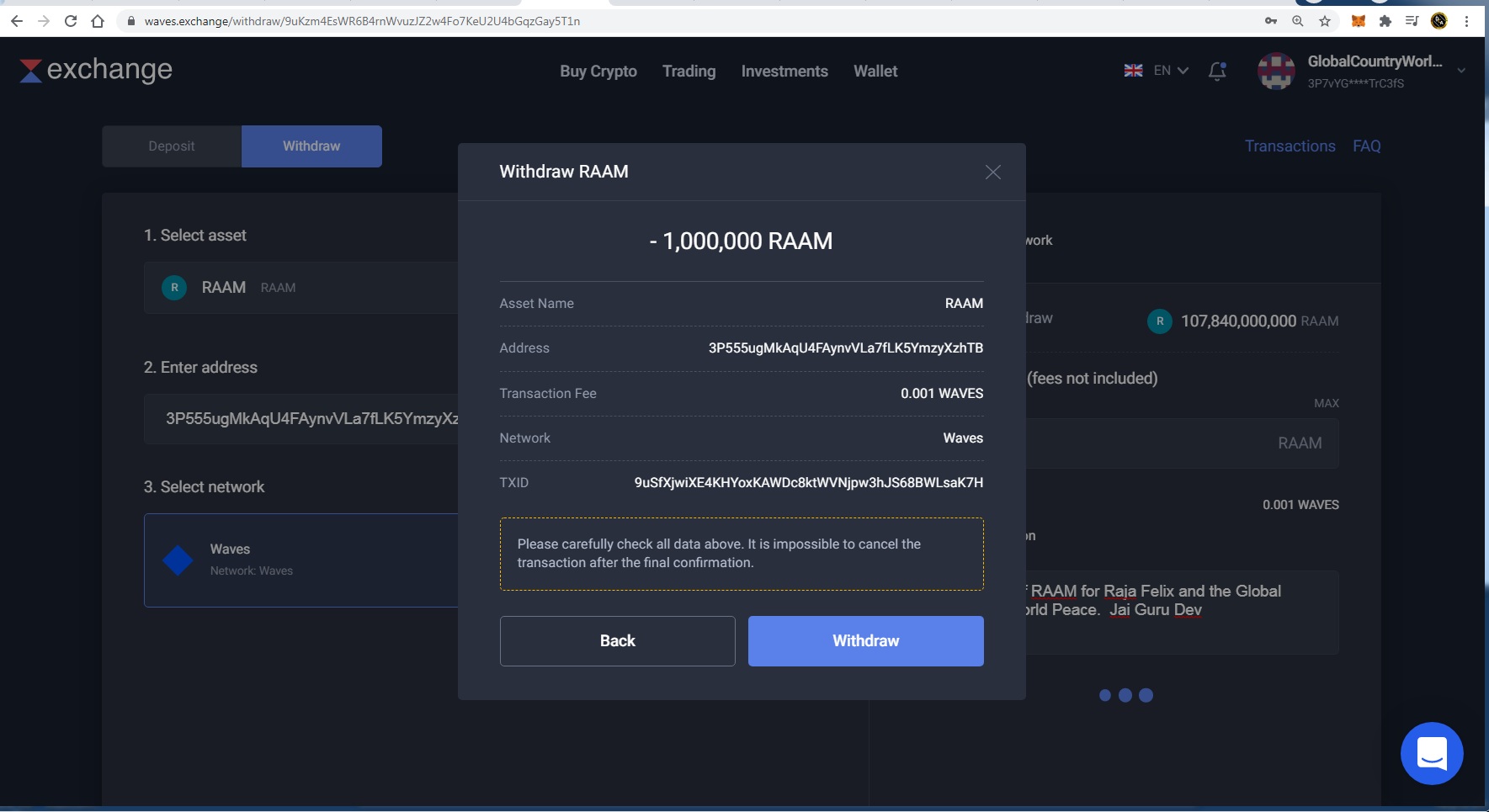Open the page zoom magnifier icon
Viewport: 1489px width, 812px height.
click(x=1298, y=21)
